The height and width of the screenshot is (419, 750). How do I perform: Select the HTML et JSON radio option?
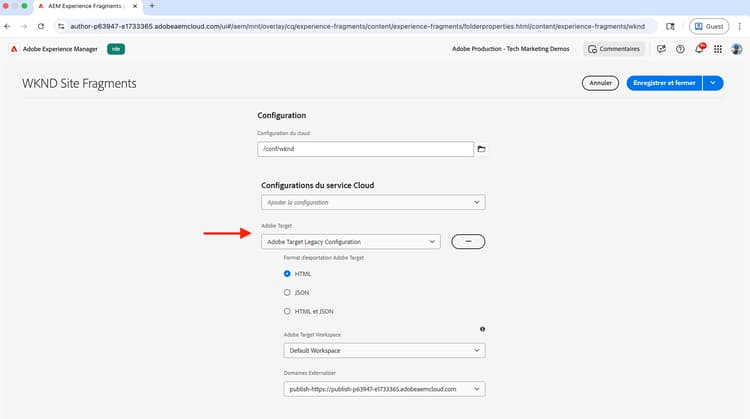287,311
